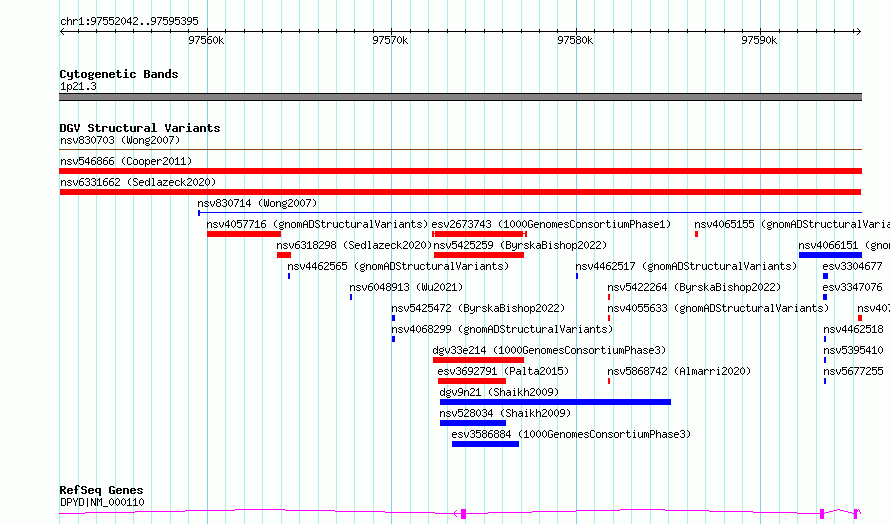Click the first nsv4462565 (gnomADStructuralVariants) label
This screenshot has height=524, width=890.
[x=398, y=266]
